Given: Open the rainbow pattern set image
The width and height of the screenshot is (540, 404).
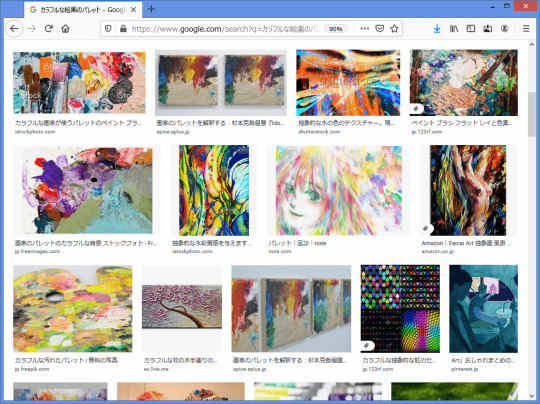Looking at the screenshot, I should 400,309.
